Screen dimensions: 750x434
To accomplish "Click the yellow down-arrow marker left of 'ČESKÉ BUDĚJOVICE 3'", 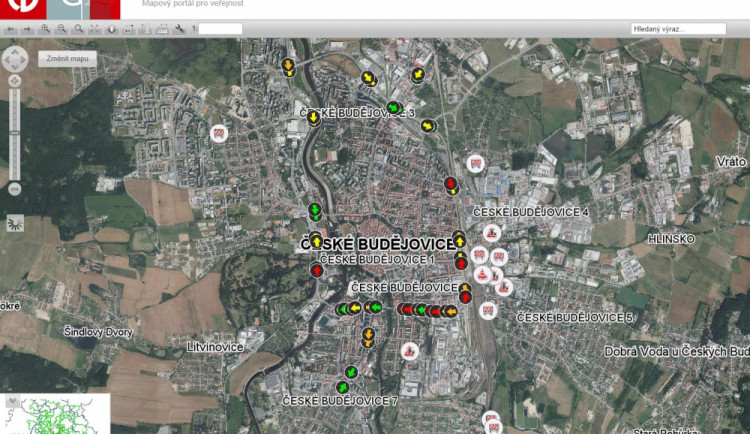I will tap(313, 117).
